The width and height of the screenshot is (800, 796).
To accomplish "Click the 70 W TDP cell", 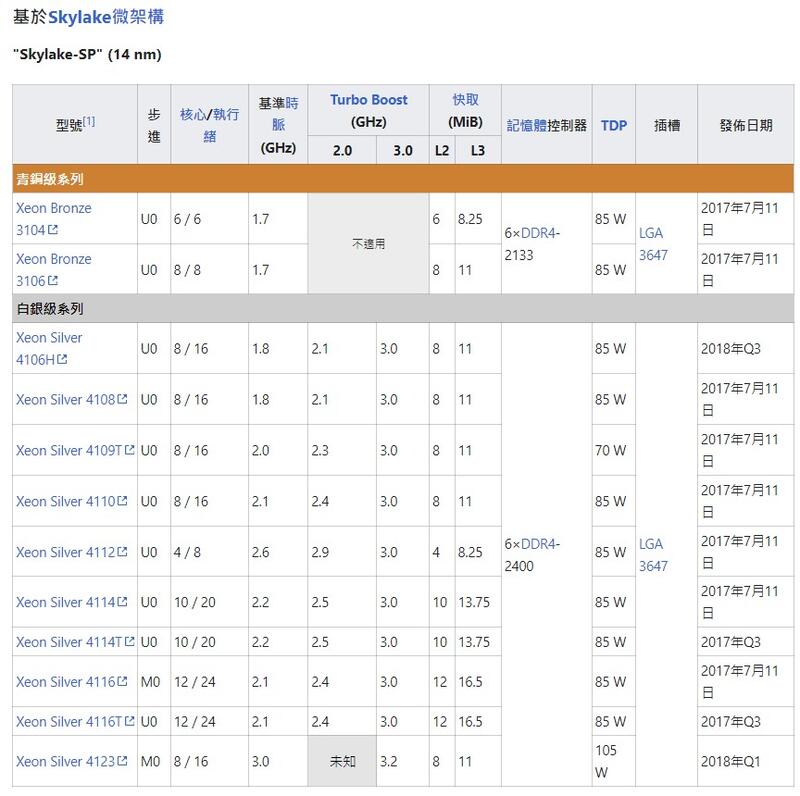I will (x=614, y=451).
